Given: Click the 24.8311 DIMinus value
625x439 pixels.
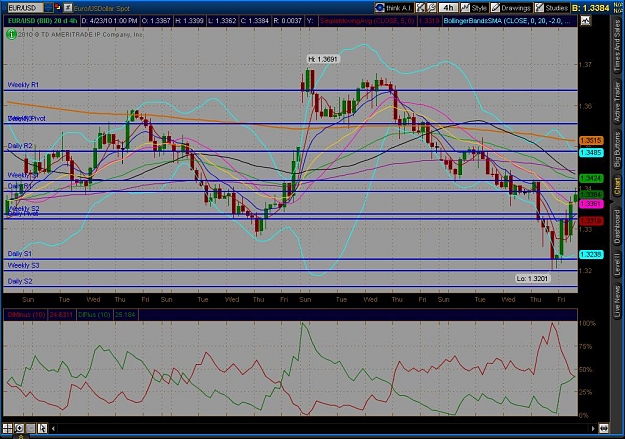Looking at the screenshot, I should 61,315.
